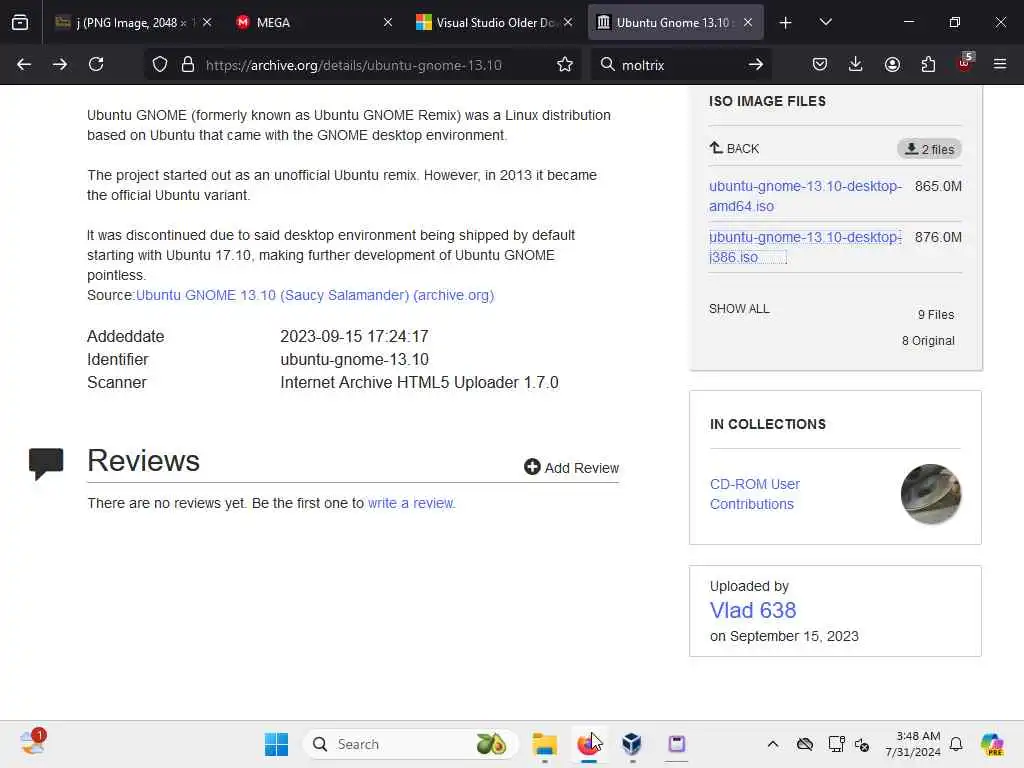Open uploader Vlad 638 profile
This screenshot has width=1024, height=768.
point(753,610)
